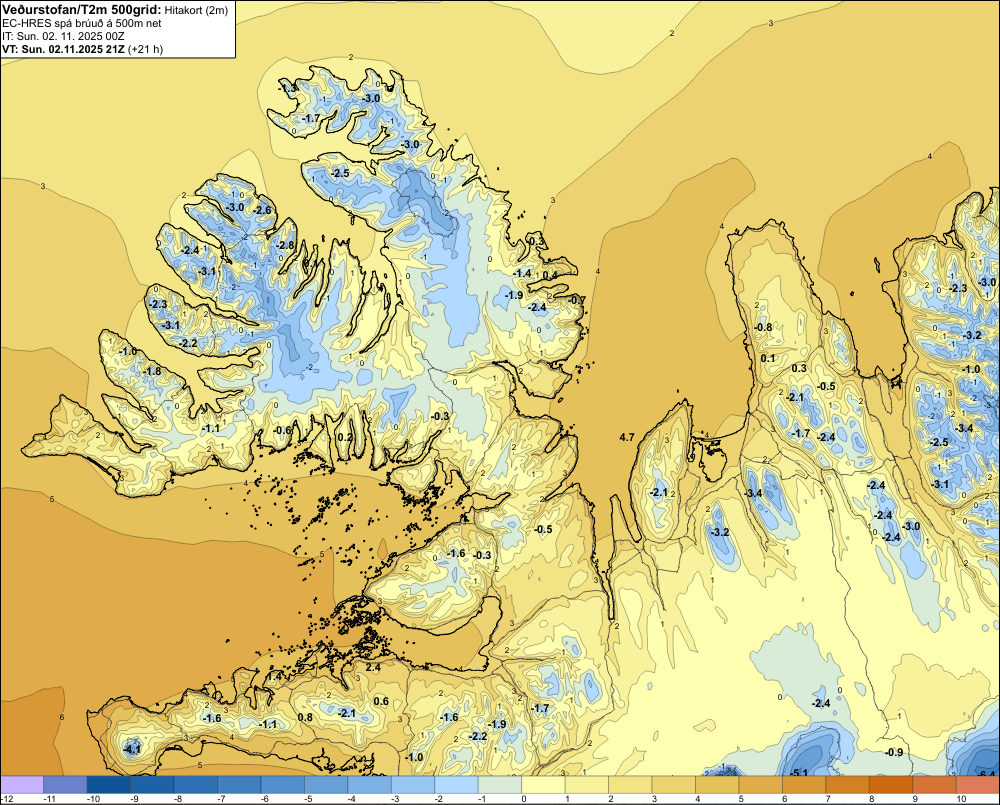This screenshot has height=805, width=1000.
Task: Click the title text Veðurstofan/T2m 500grid
Action: tap(81, 9)
